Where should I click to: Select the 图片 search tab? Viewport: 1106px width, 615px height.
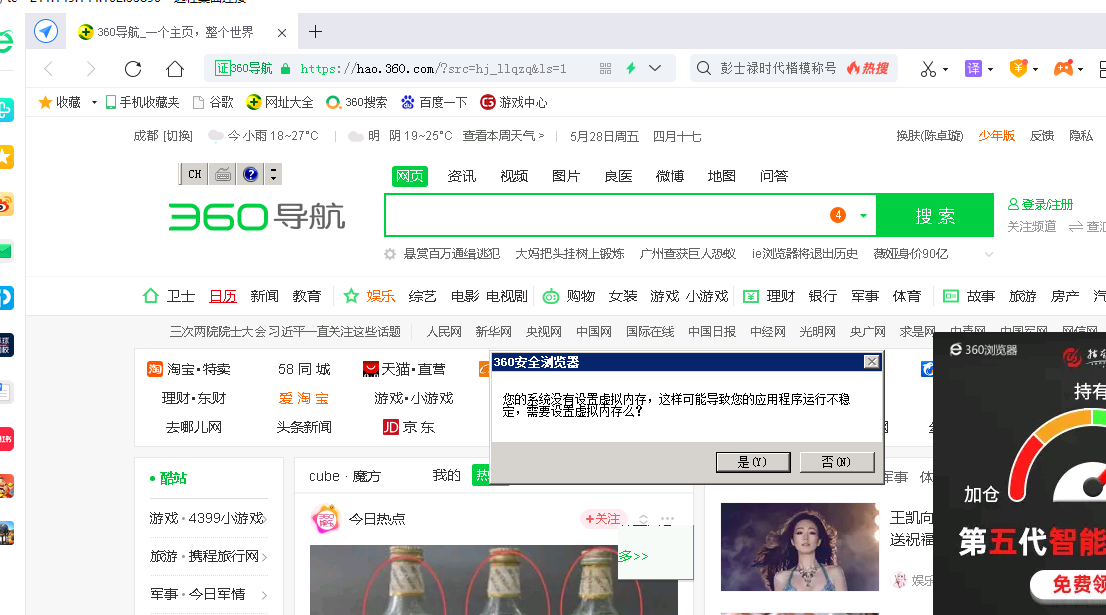tap(566, 176)
